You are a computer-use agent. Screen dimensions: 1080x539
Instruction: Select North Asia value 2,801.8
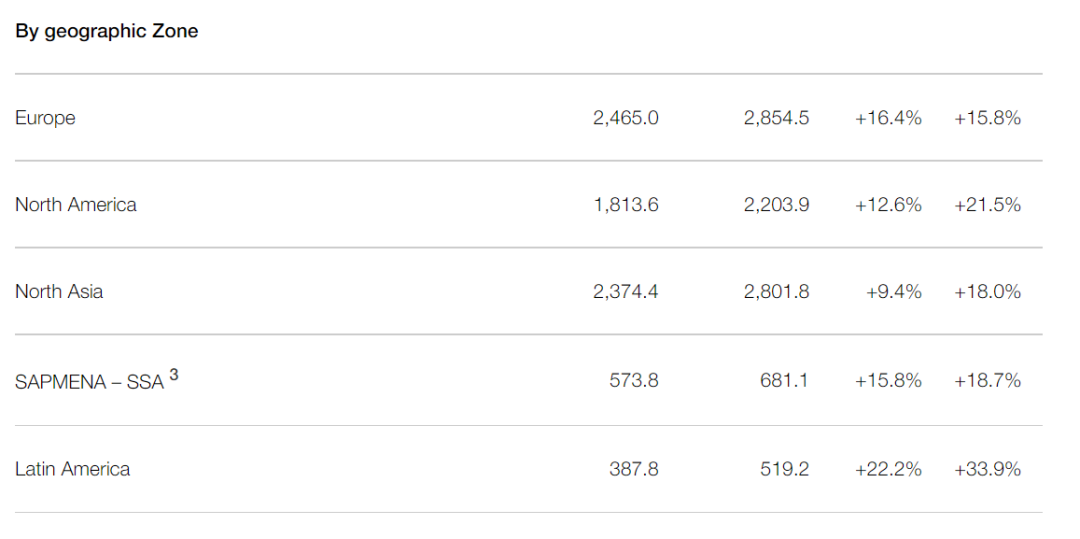click(x=776, y=292)
